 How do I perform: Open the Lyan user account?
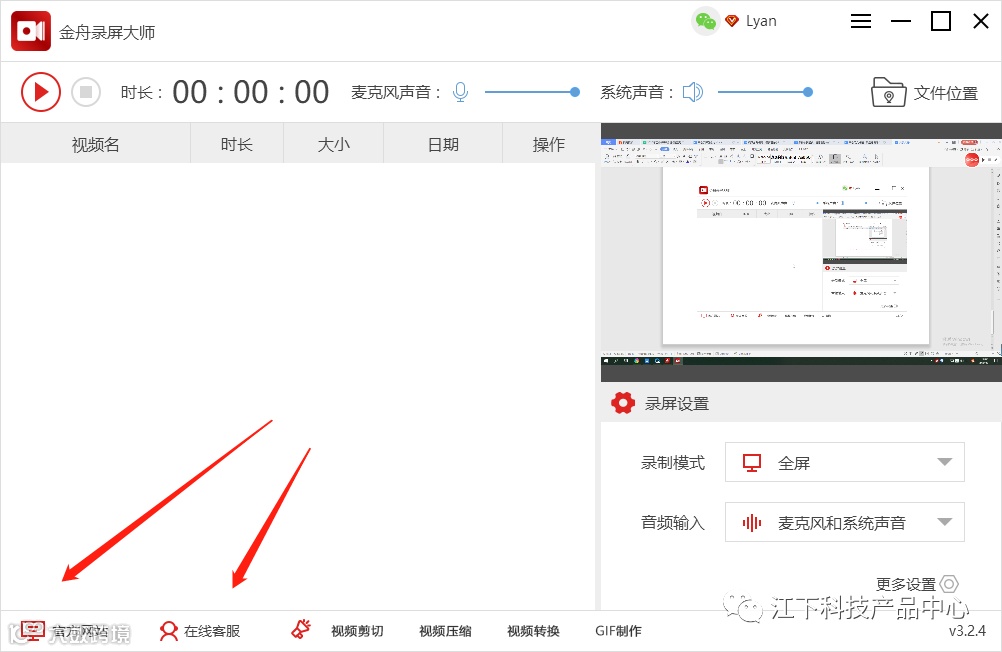[x=761, y=21]
